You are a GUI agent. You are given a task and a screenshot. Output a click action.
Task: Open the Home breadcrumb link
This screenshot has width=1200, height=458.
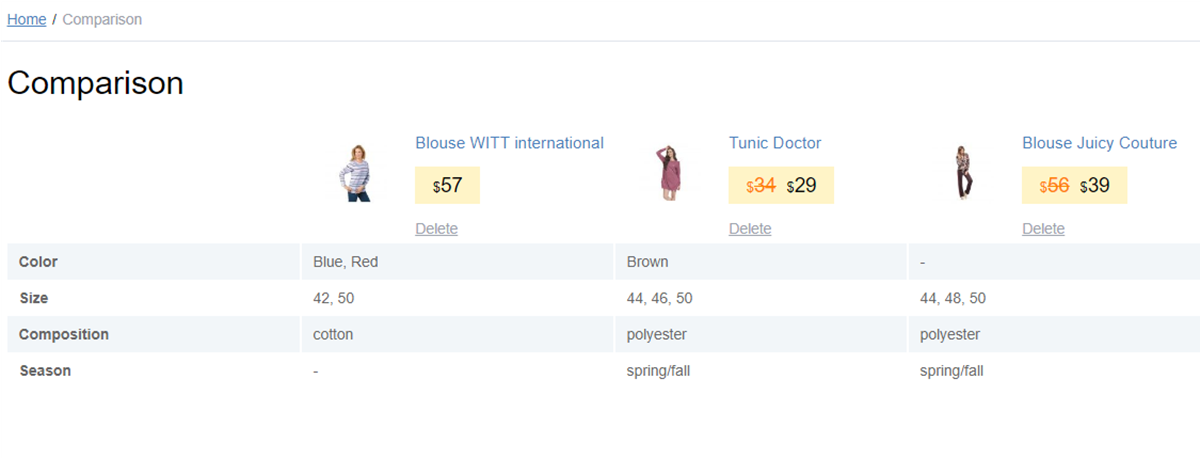[27, 19]
